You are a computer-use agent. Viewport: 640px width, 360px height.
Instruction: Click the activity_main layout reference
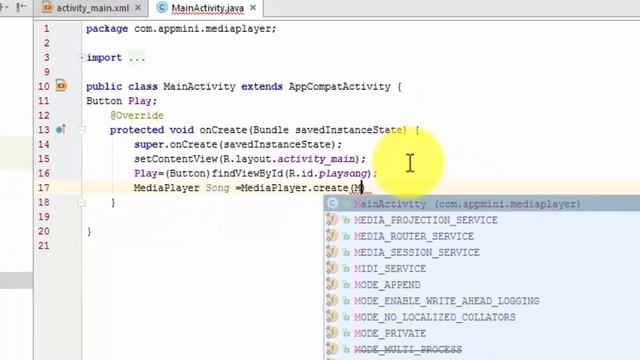coord(316,159)
